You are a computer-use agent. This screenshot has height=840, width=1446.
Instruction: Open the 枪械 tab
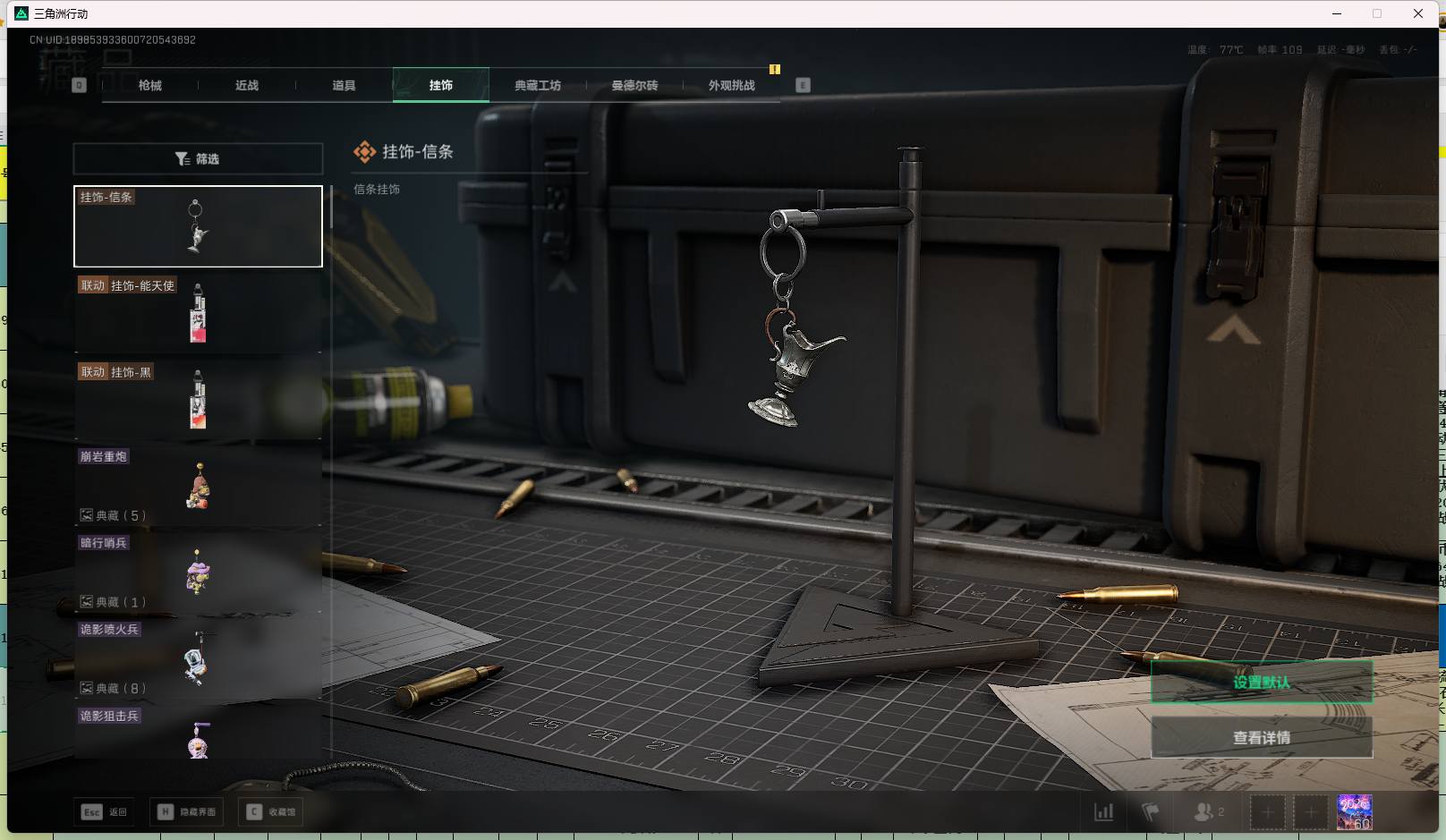[150, 85]
